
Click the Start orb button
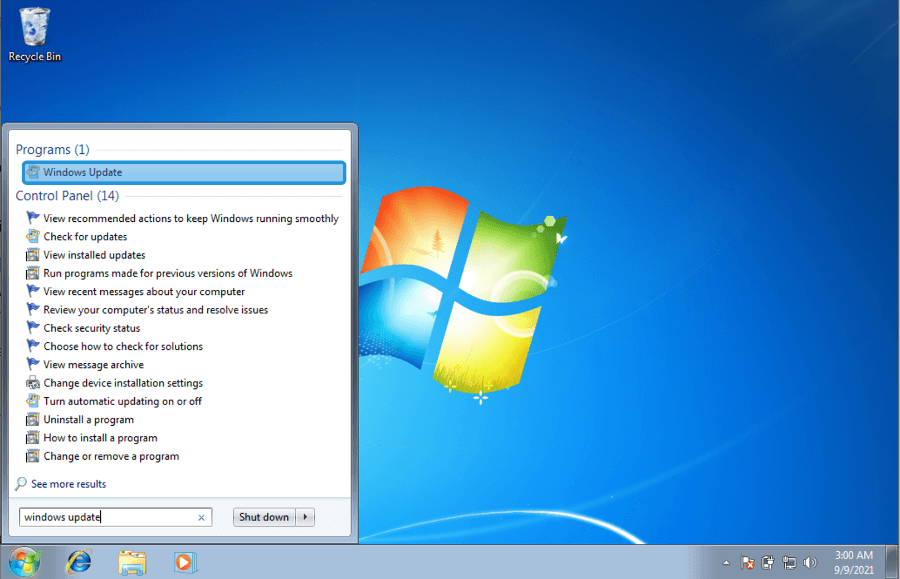[25, 562]
